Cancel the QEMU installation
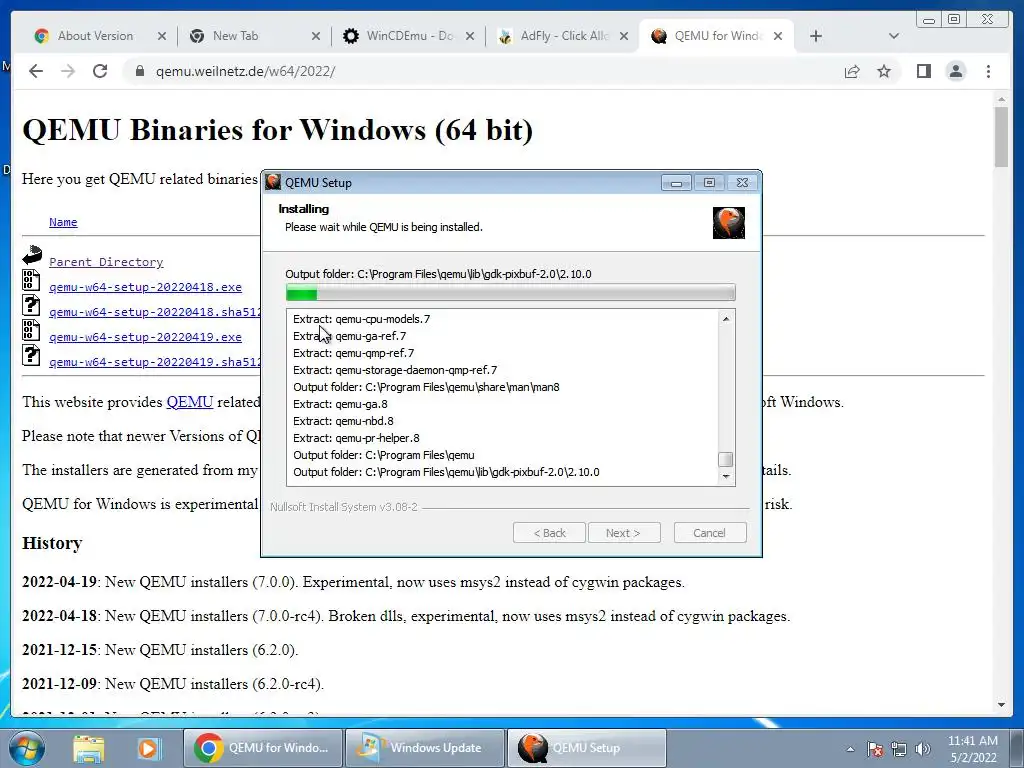 click(x=710, y=533)
